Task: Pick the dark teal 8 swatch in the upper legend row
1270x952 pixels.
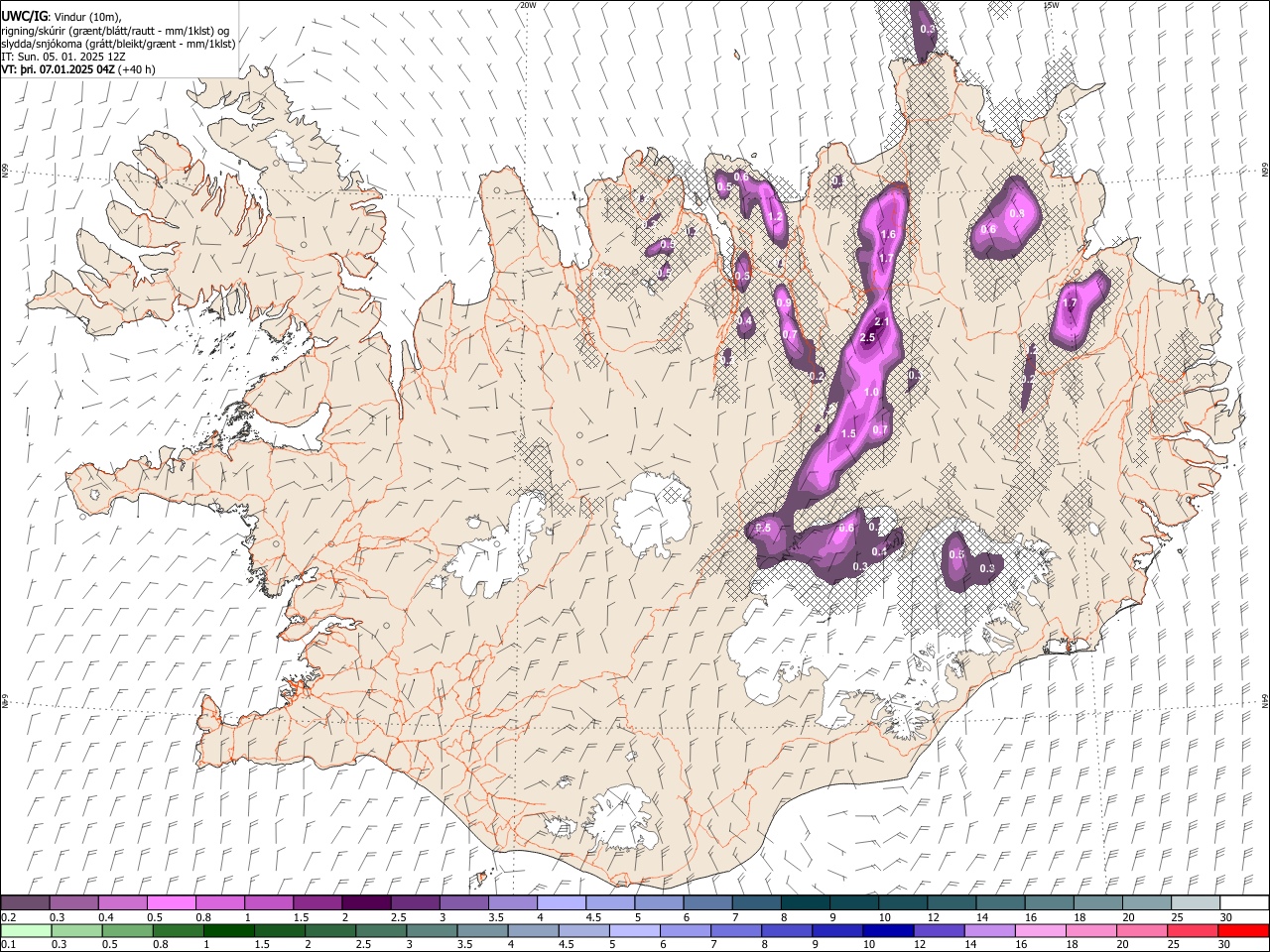Action: 804,903
